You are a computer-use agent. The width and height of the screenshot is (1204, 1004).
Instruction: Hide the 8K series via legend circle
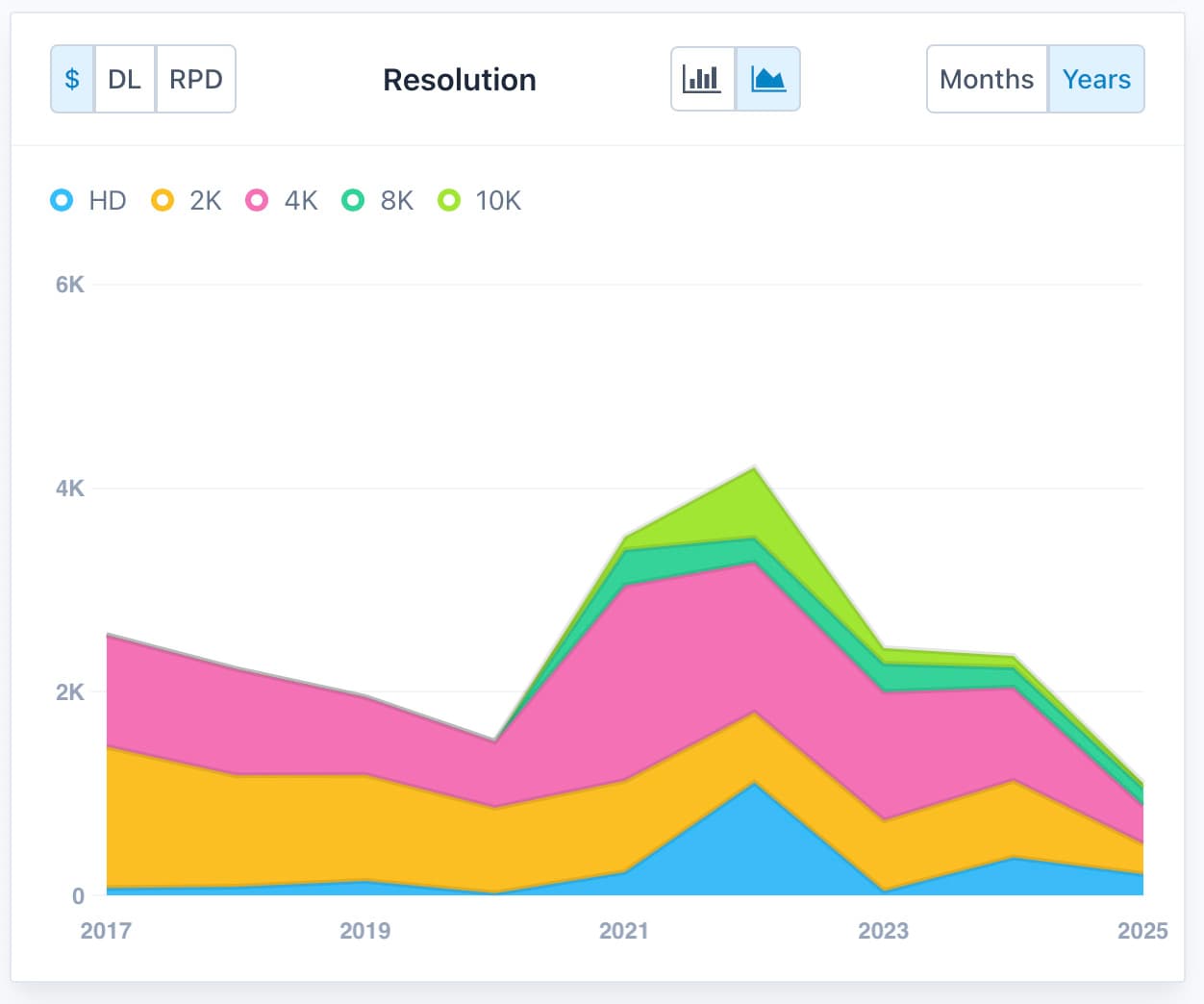[x=353, y=200]
